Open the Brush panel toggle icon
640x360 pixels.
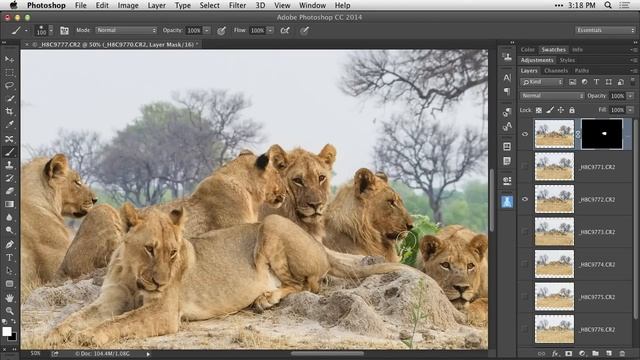click(x=64, y=31)
